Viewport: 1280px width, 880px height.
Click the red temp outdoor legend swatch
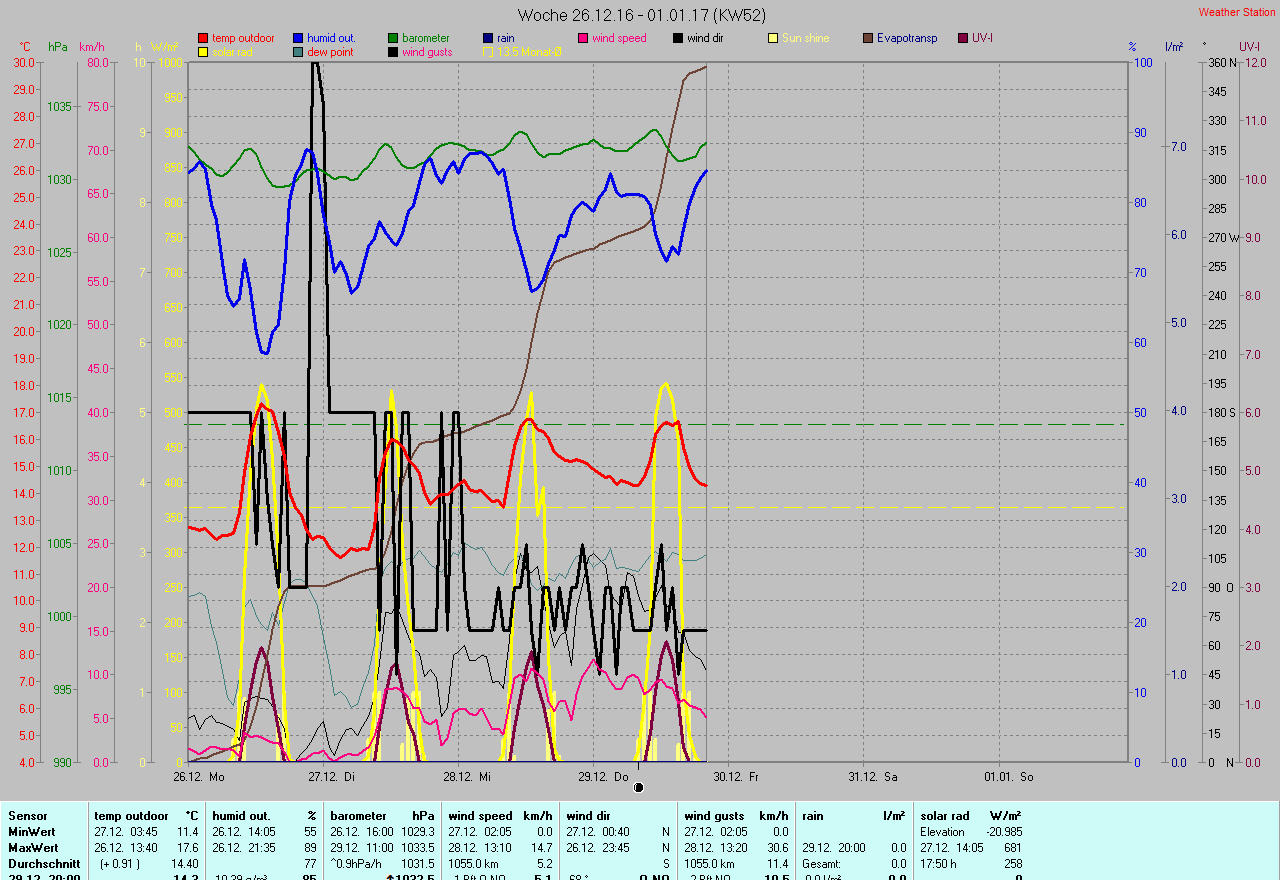(x=204, y=38)
